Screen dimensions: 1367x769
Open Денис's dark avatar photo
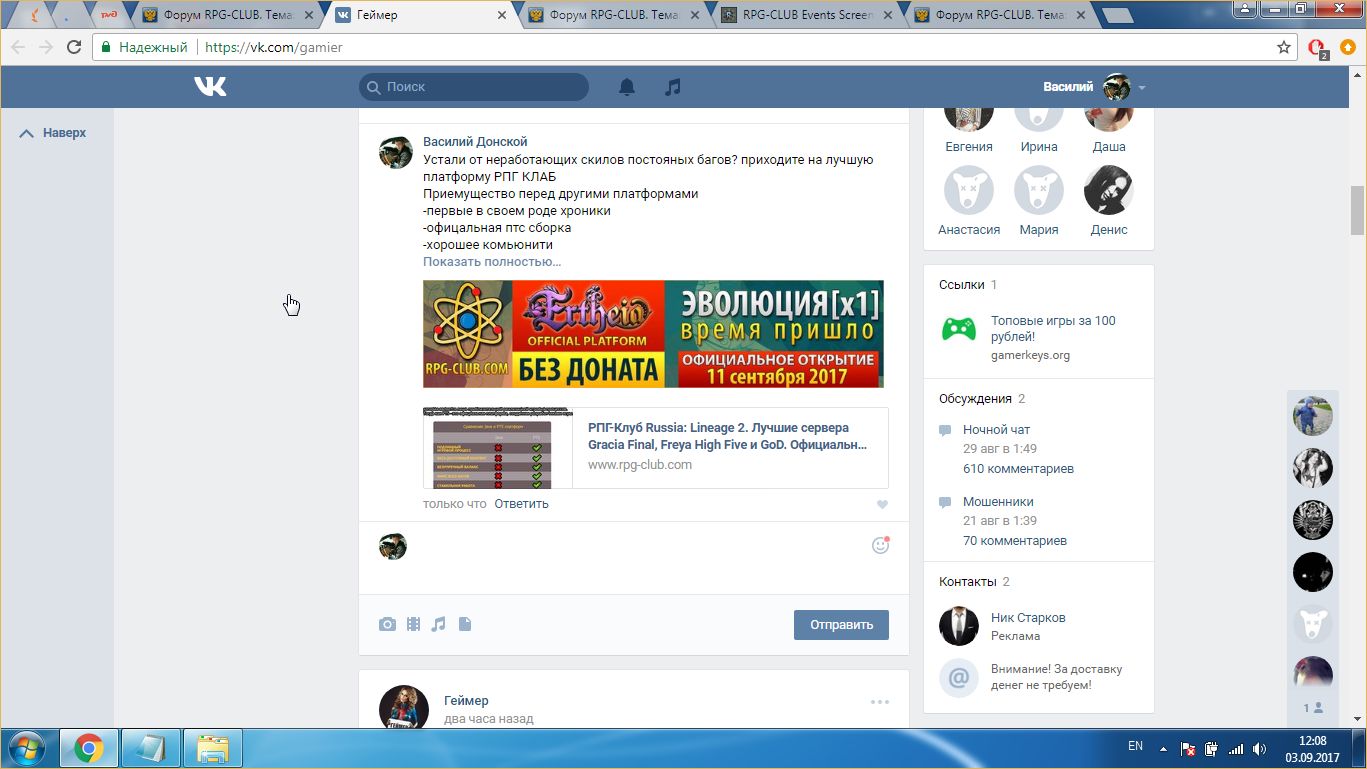click(x=1108, y=190)
